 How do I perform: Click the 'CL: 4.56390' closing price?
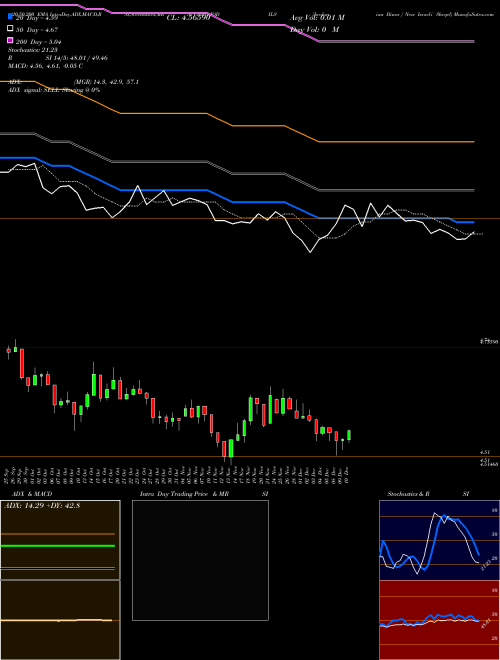[188, 18]
